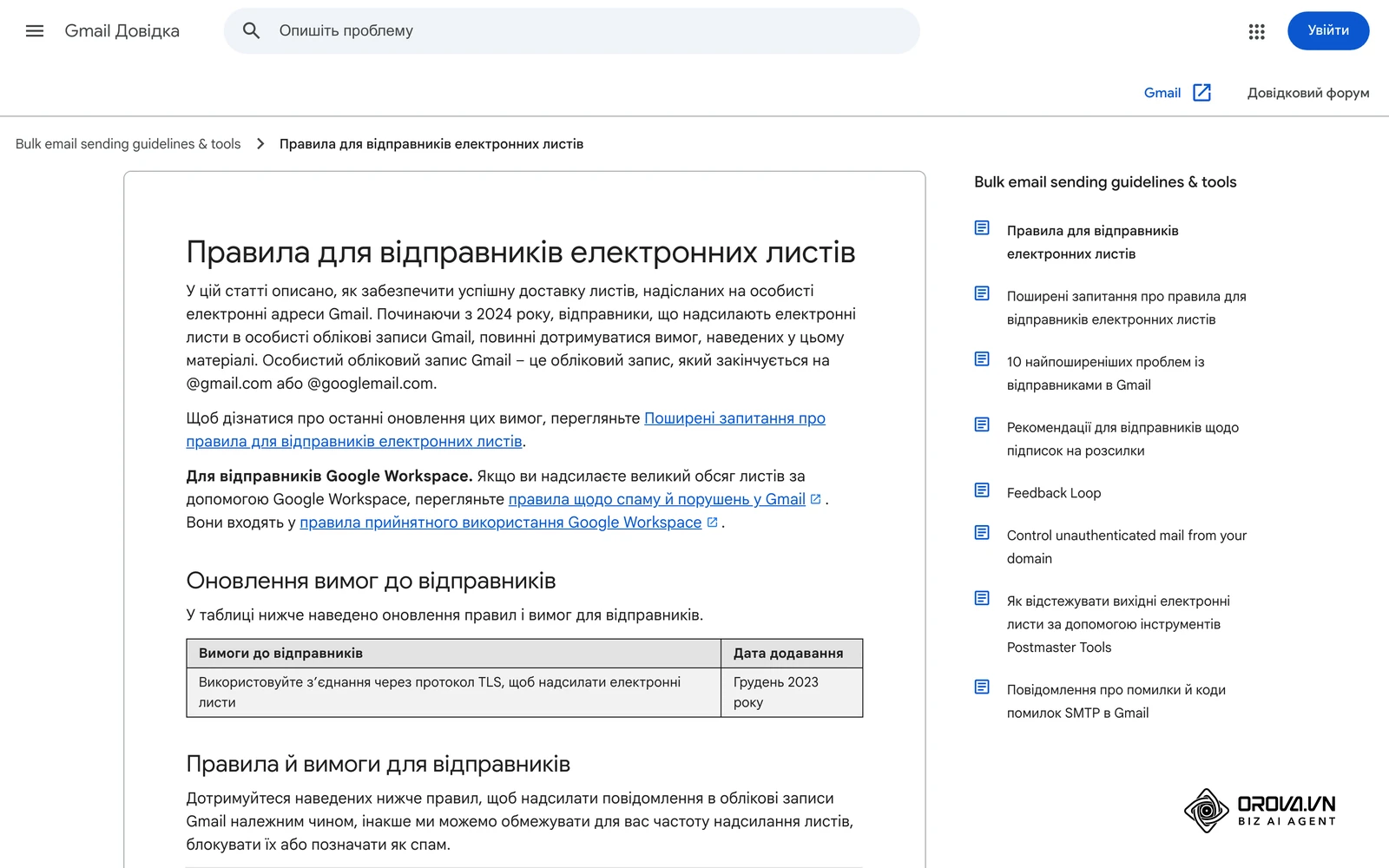Click Оновлення вимог до відправників heading

pos(371,581)
